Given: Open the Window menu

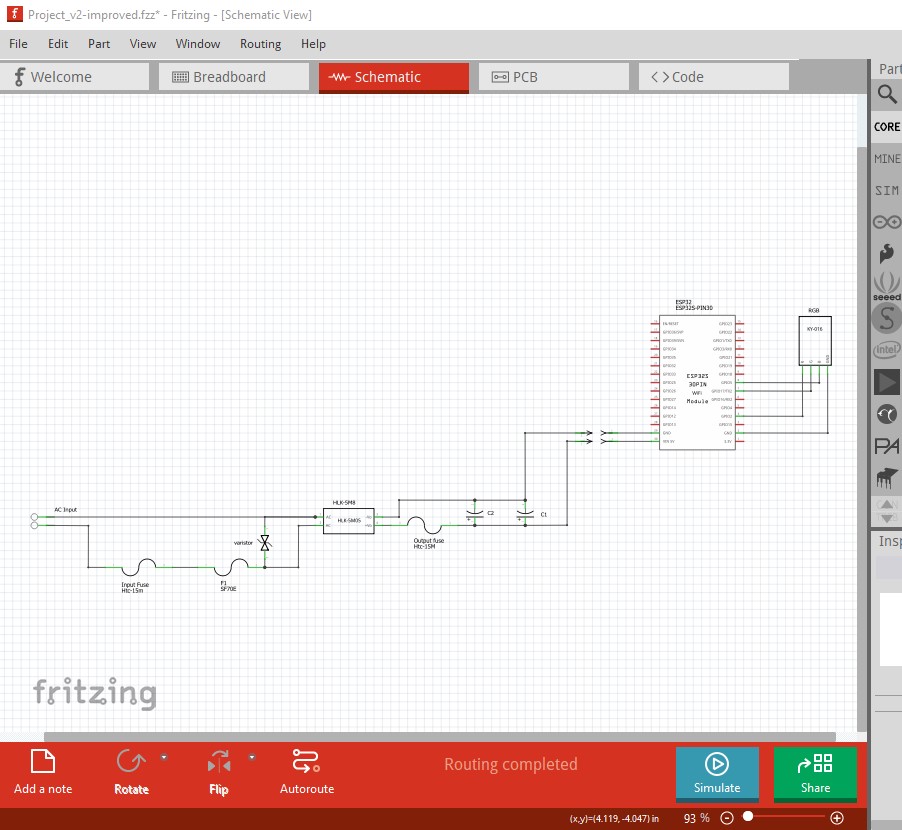Looking at the screenshot, I should coord(198,44).
